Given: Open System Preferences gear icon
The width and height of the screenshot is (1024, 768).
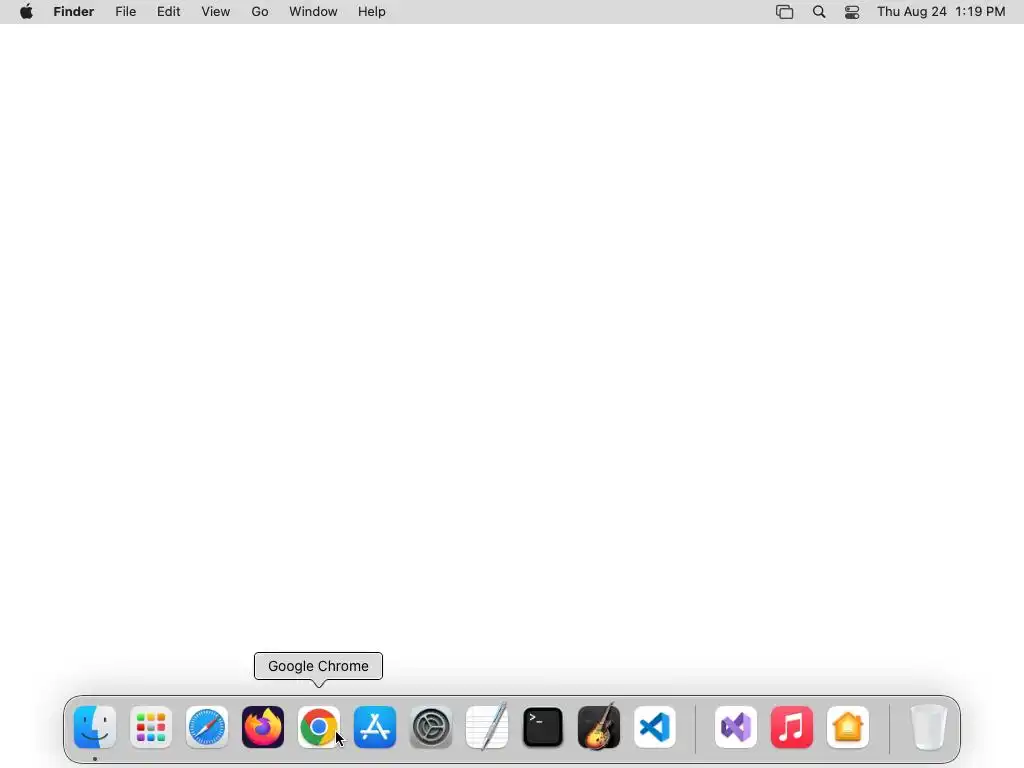Looking at the screenshot, I should 431,727.
